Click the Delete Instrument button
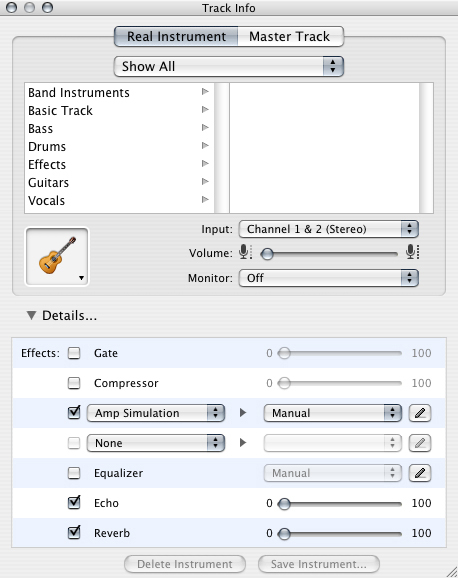458x578 pixels. click(185, 564)
